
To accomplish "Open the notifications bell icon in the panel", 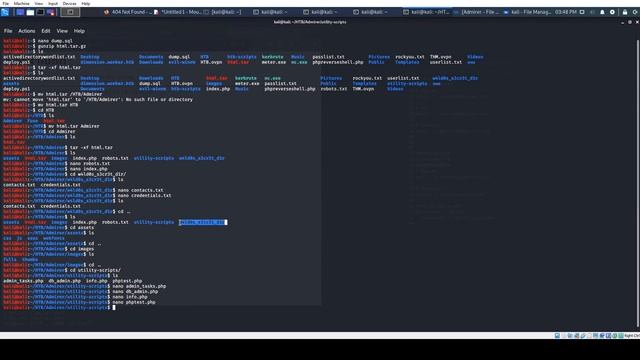I will pyautogui.click(x=602, y=12).
